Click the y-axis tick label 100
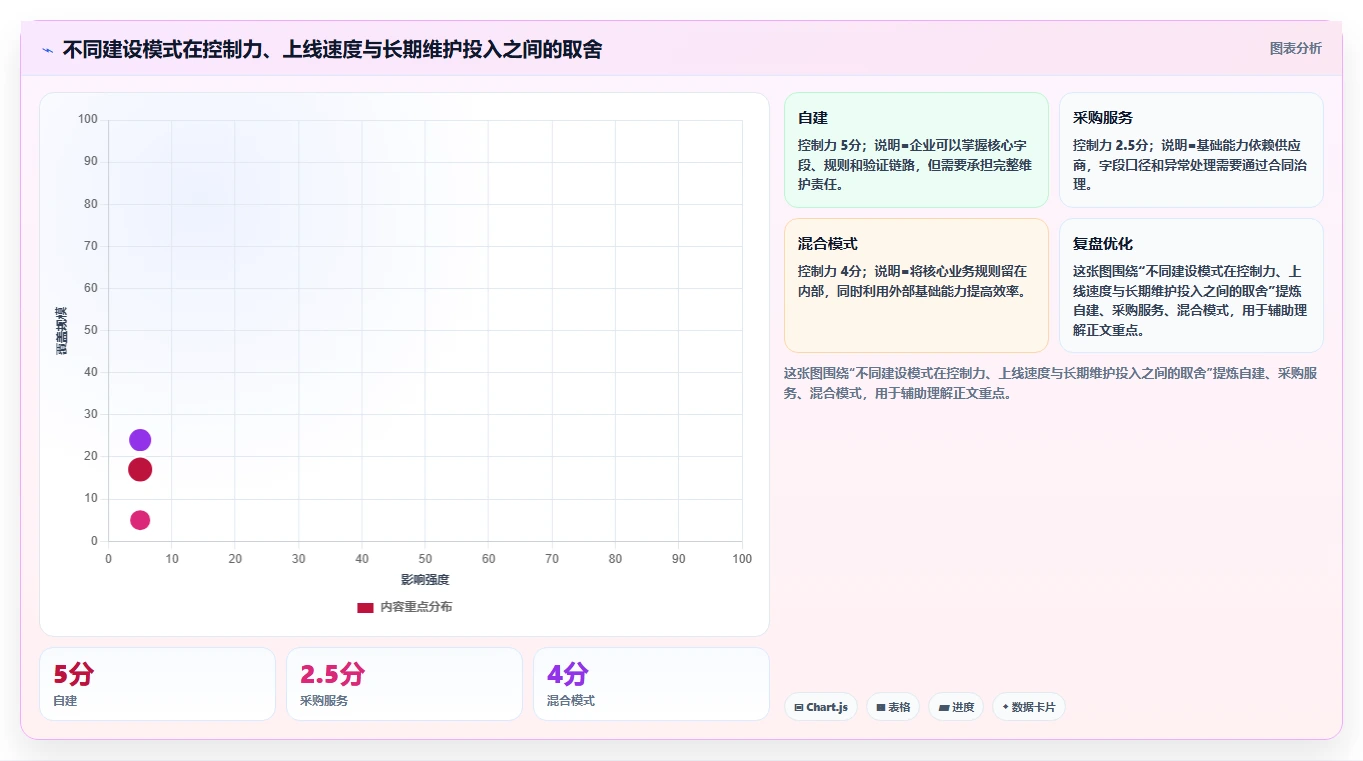Image resolution: width=1363 pixels, height=761 pixels. pos(88,120)
